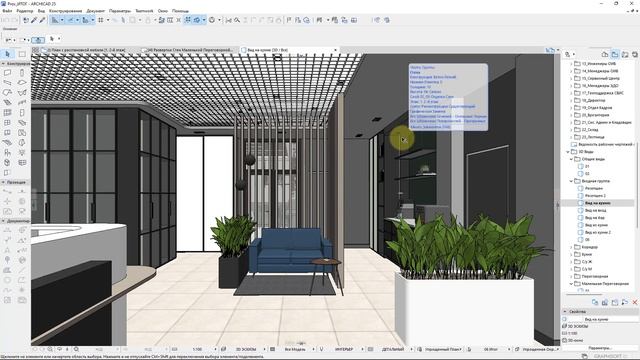Switch to the Развертка Стен Маленькой Переговорной tab

pyautogui.click(x=189, y=50)
